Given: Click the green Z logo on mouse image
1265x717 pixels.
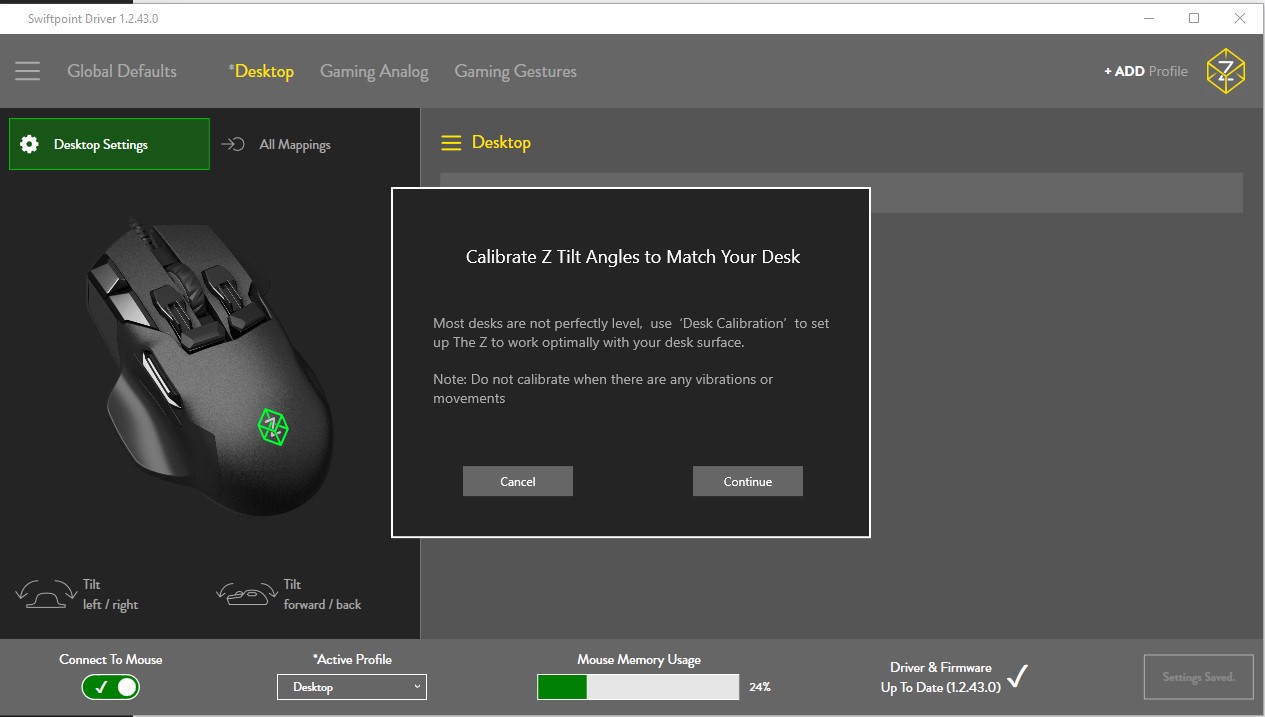Looking at the screenshot, I should (x=273, y=426).
